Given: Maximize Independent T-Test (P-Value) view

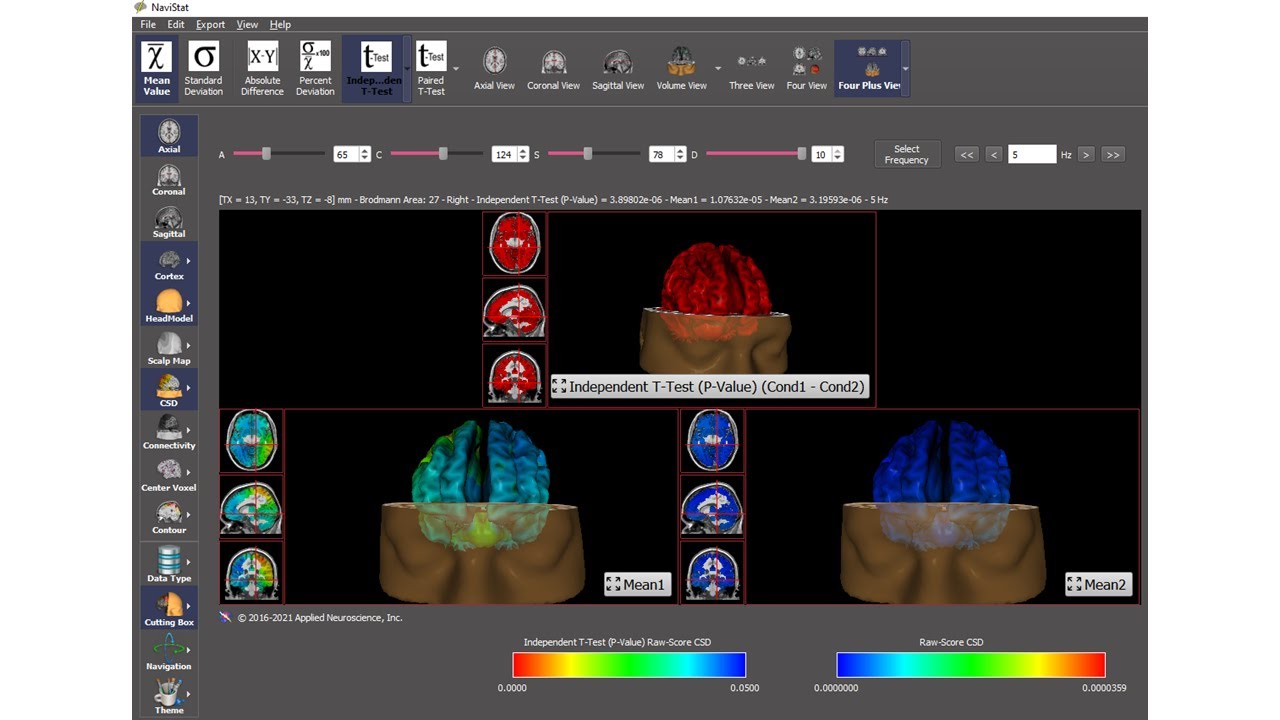Looking at the screenshot, I should tap(709, 386).
